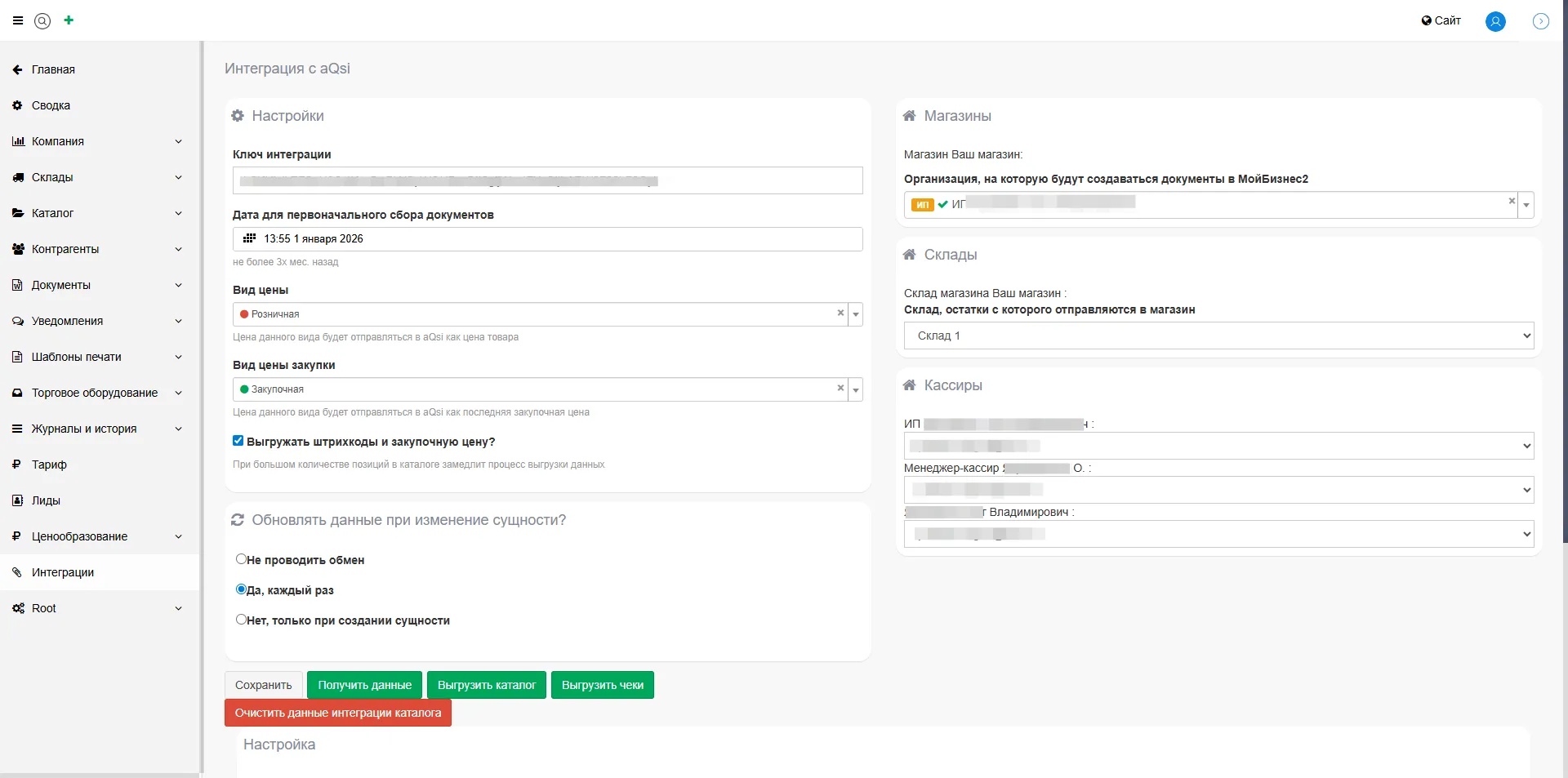This screenshot has height=778, width=1568.
Task: Clear the Закупочная purchase price with X
Action: coord(840,389)
